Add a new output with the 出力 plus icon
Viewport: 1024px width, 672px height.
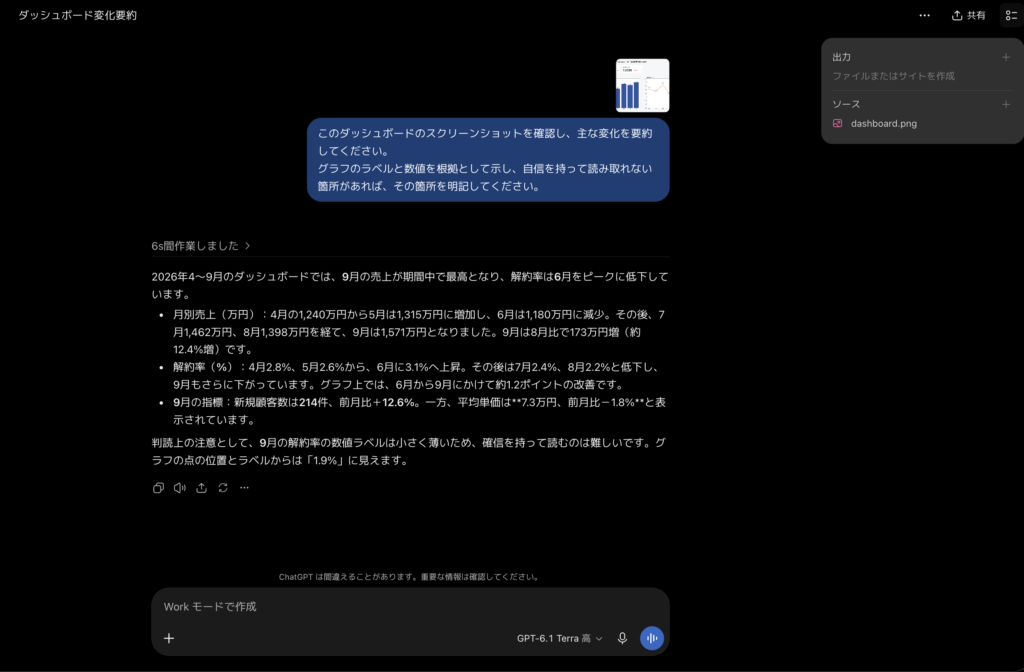tap(1006, 57)
